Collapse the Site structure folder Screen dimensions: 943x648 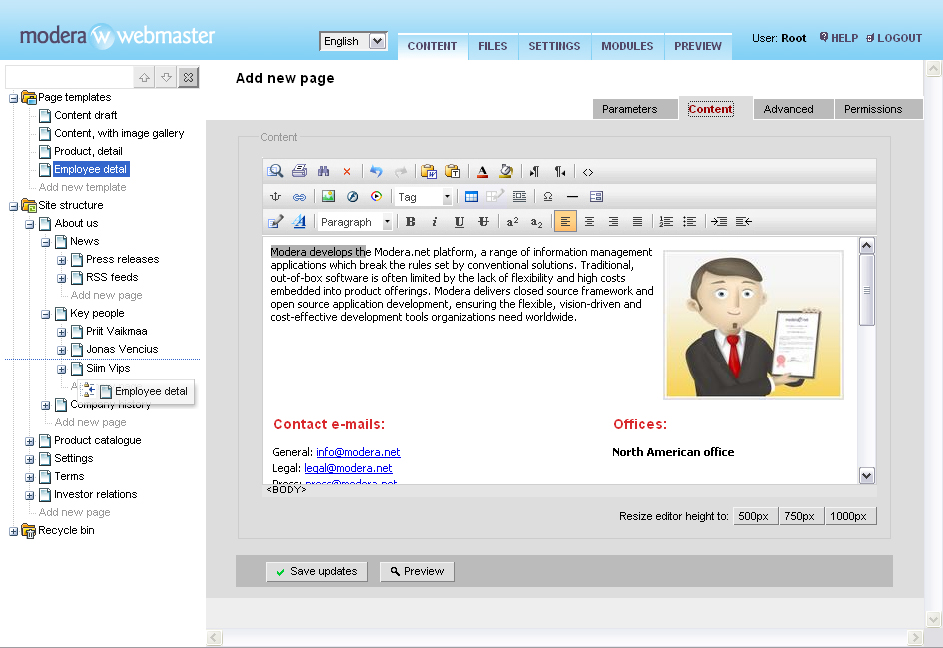click(13, 206)
